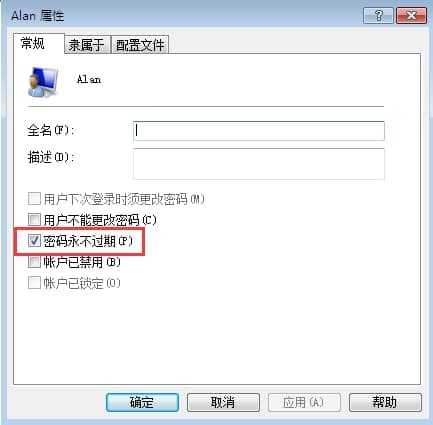Close the Alan 属性 dialog window

411,15
